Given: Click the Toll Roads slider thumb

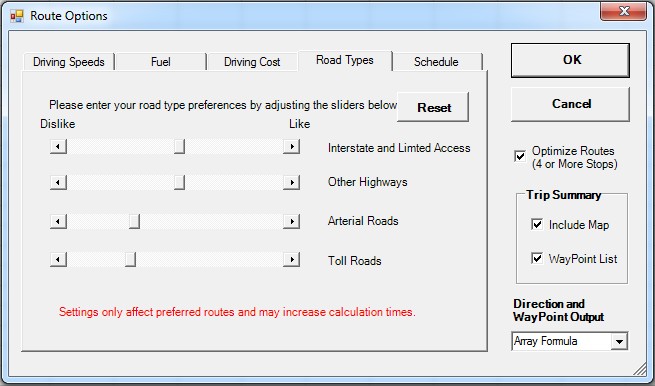Looking at the screenshot, I should coord(130,259).
